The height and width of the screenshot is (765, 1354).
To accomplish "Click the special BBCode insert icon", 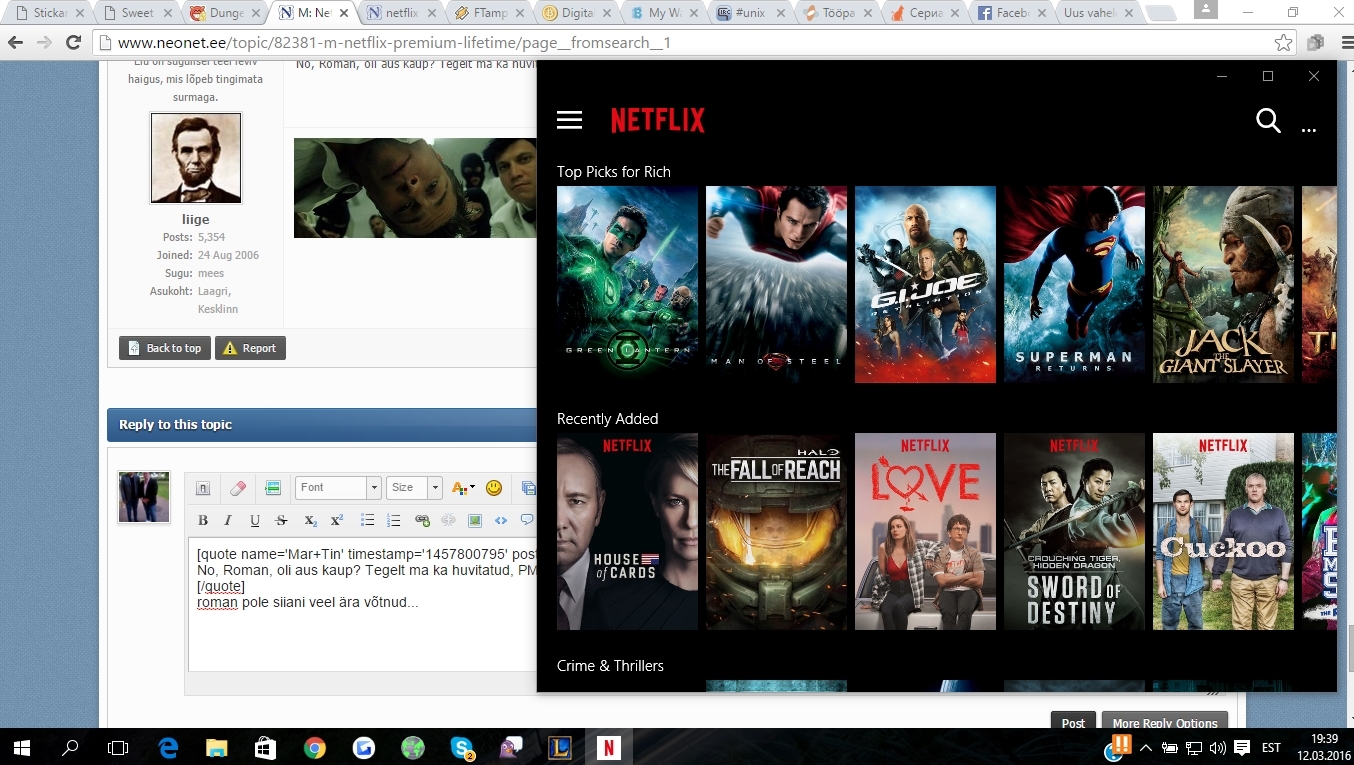I will (273, 488).
